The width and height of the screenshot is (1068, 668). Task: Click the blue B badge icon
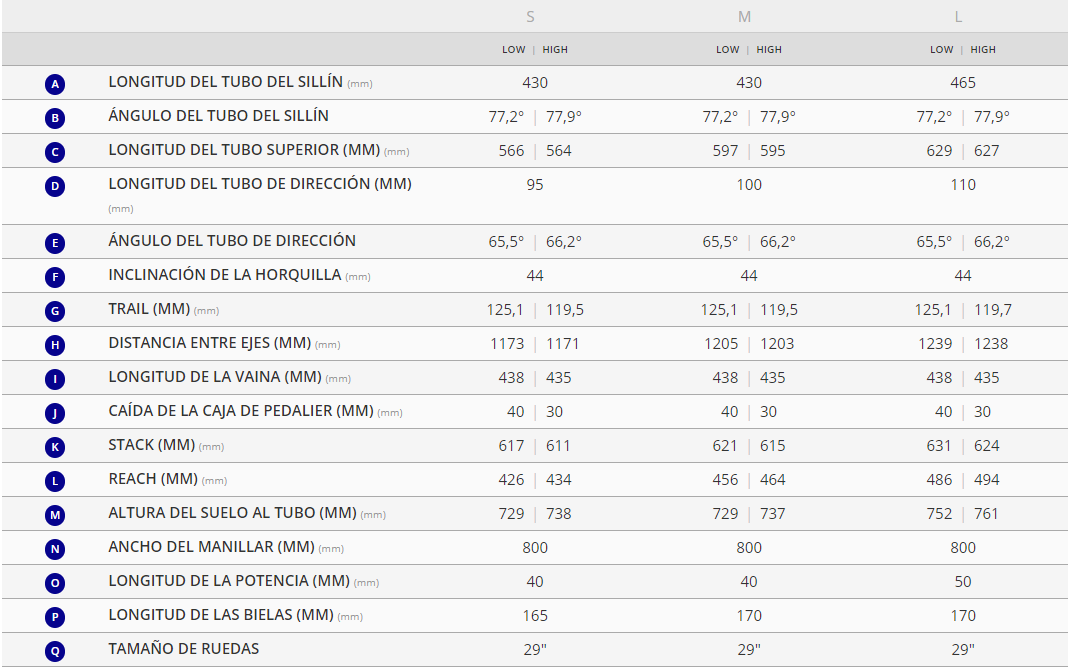coord(55,118)
